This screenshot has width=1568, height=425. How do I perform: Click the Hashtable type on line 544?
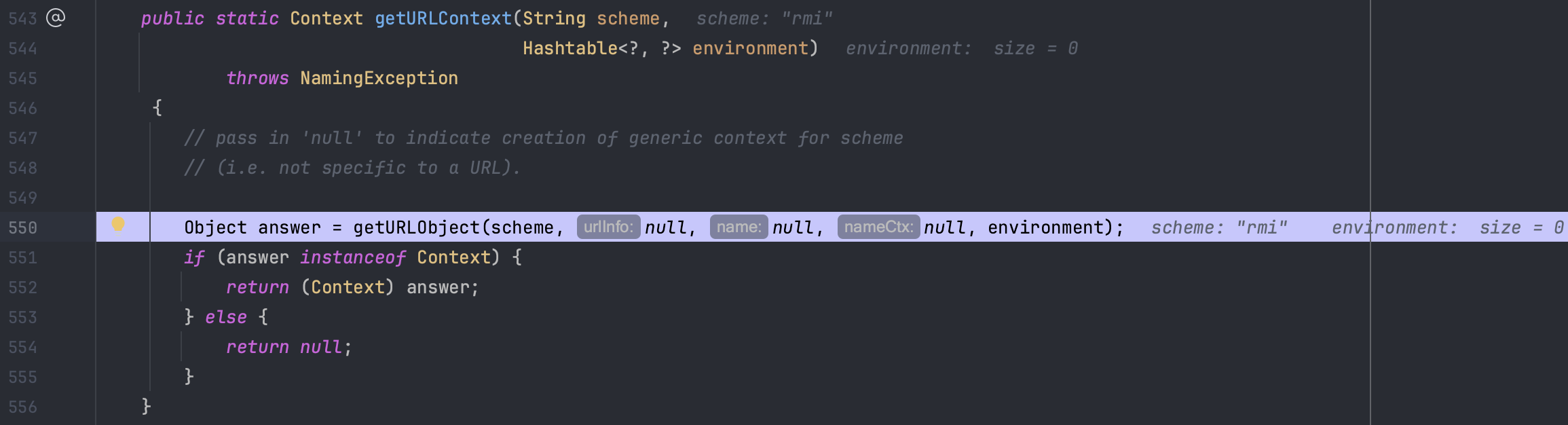pos(570,48)
